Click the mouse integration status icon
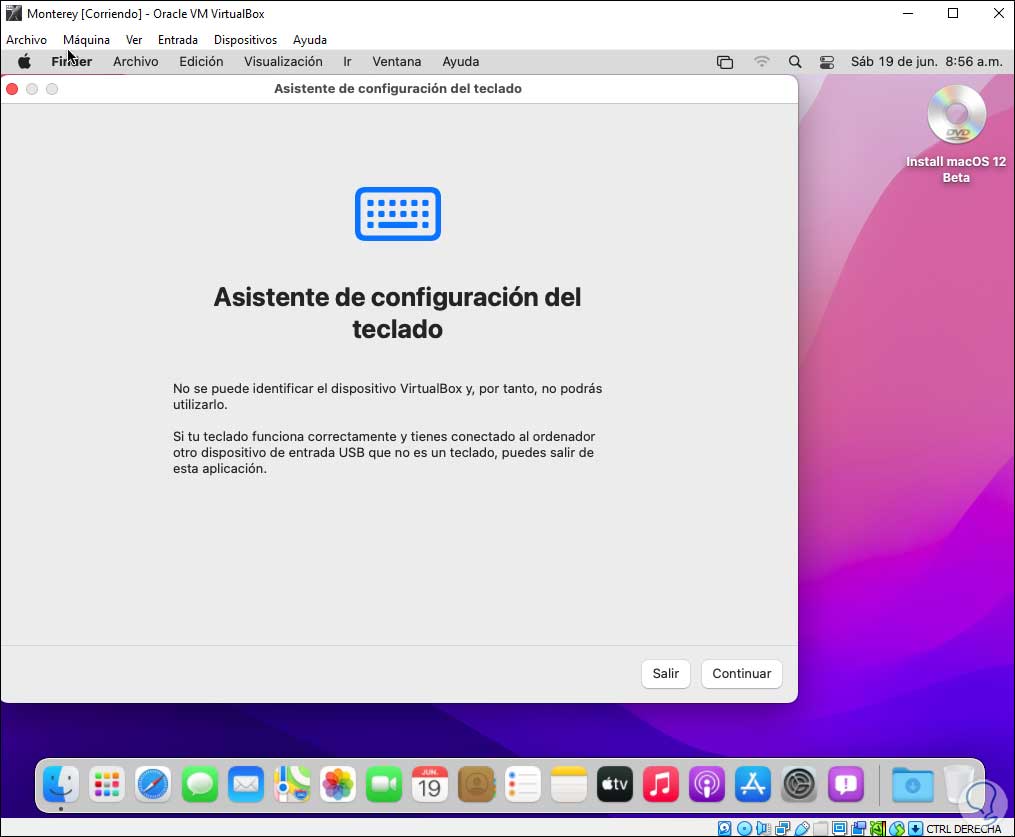1015x837 pixels. click(897, 828)
